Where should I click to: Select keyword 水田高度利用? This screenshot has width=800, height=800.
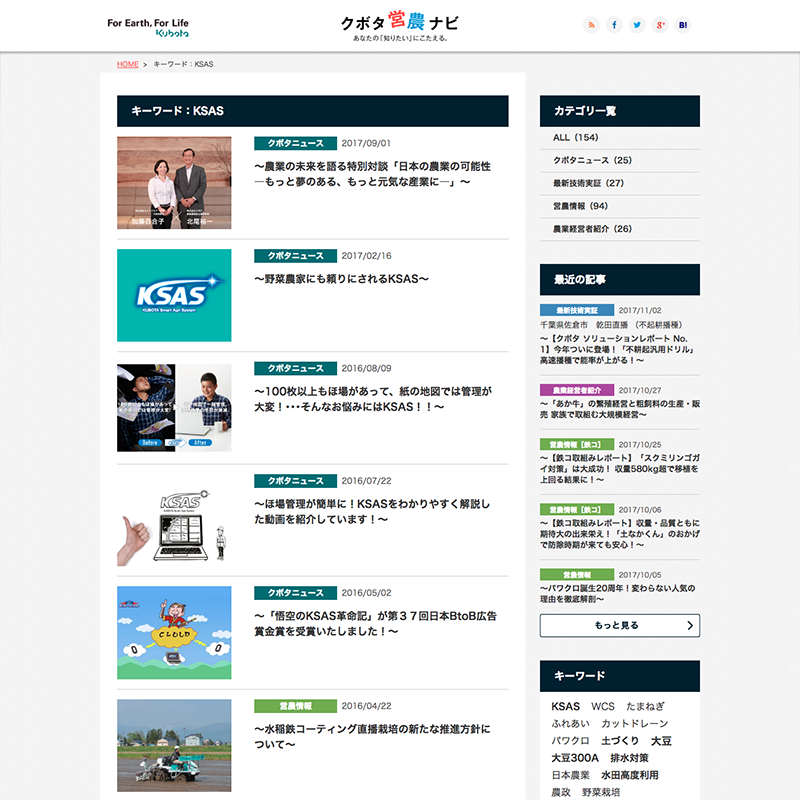click(630, 776)
